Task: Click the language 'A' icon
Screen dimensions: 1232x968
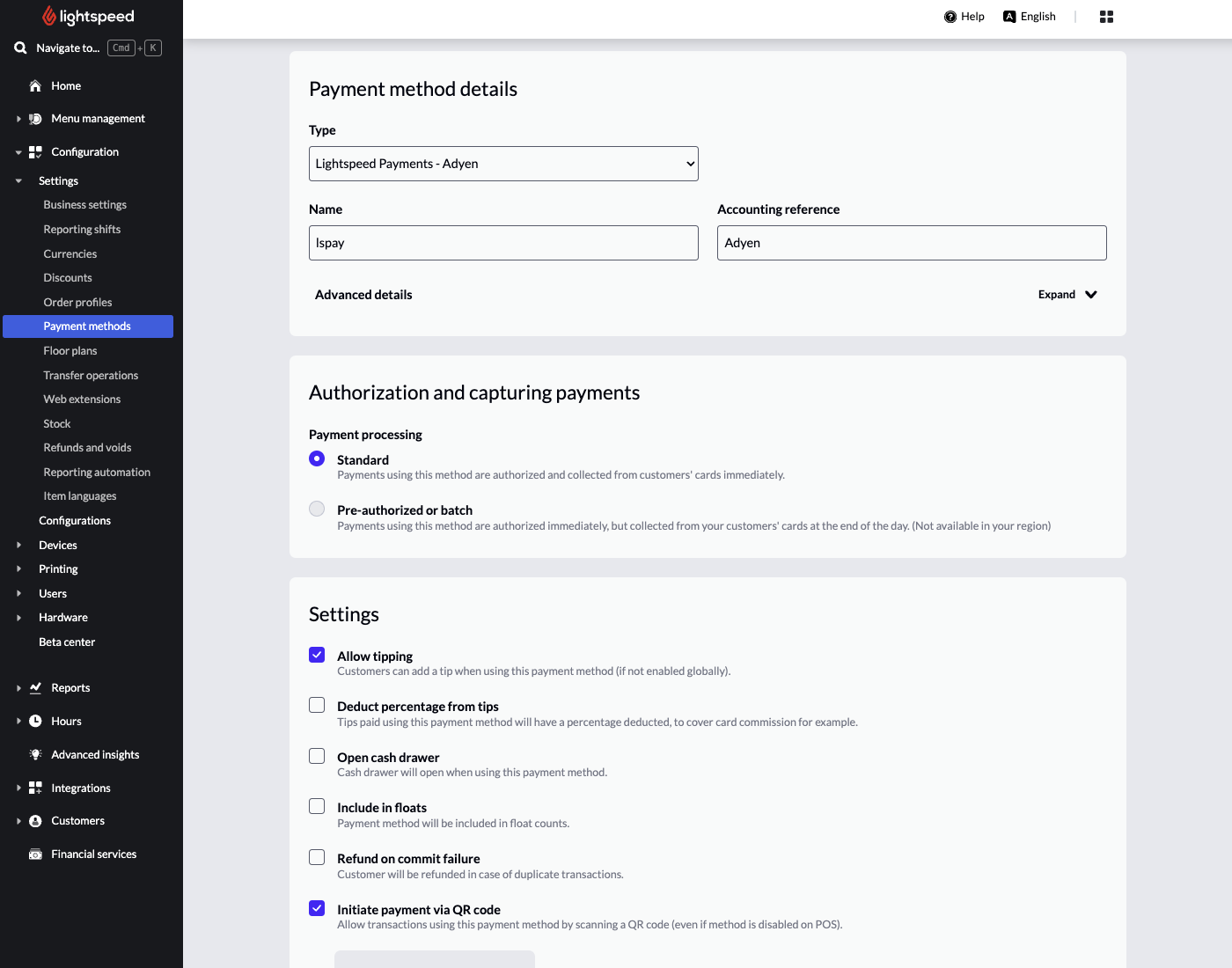Action: (1009, 17)
